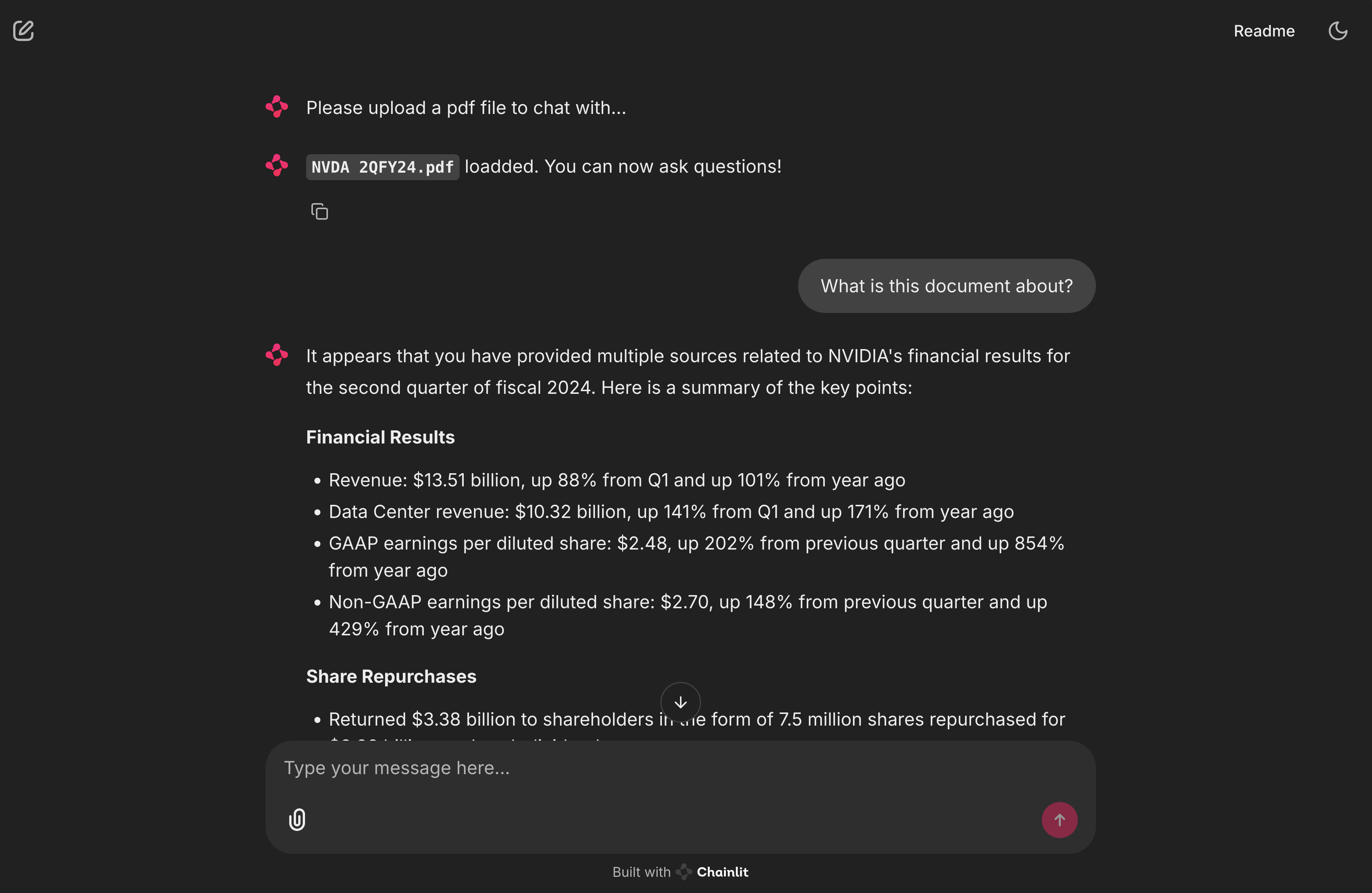1372x893 pixels.
Task: Click the Revenue $13.51 billion bullet line
Action: click(x=616, y=480)
